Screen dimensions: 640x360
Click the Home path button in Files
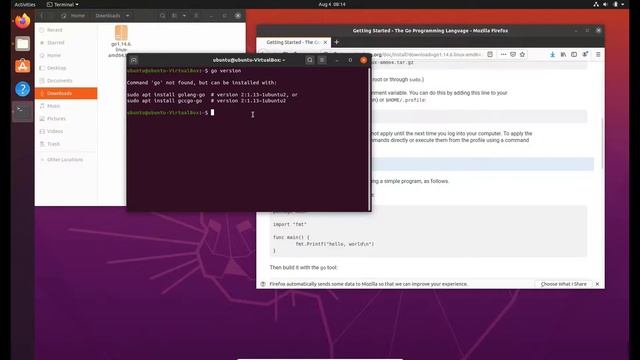click(x=73, y=16)
